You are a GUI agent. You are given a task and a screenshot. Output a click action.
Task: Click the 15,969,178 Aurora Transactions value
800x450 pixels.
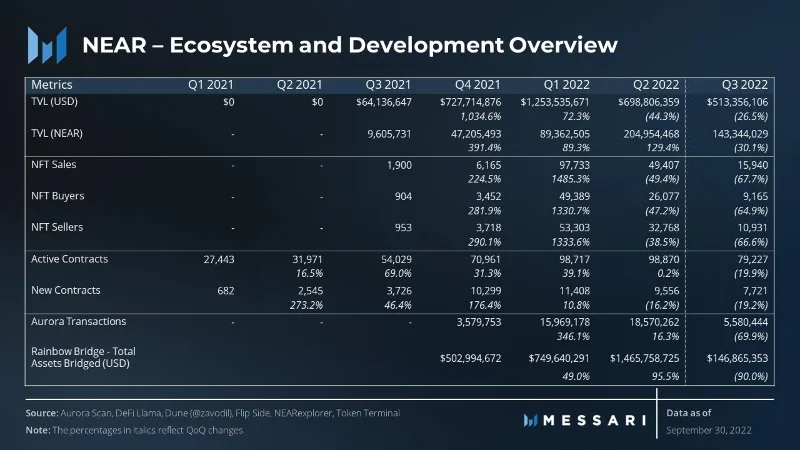pos(565,322)
